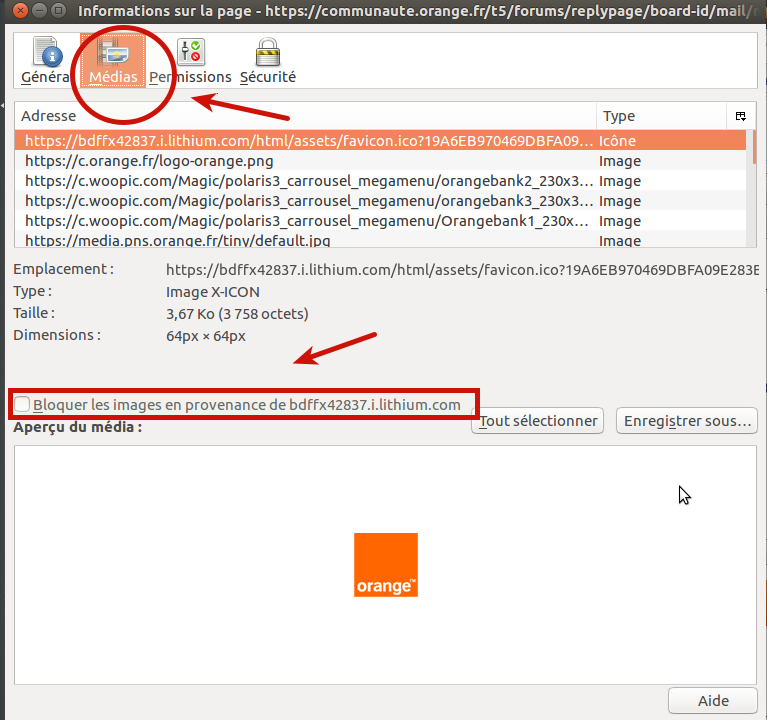Open the Aide help button

coord(713,700)
